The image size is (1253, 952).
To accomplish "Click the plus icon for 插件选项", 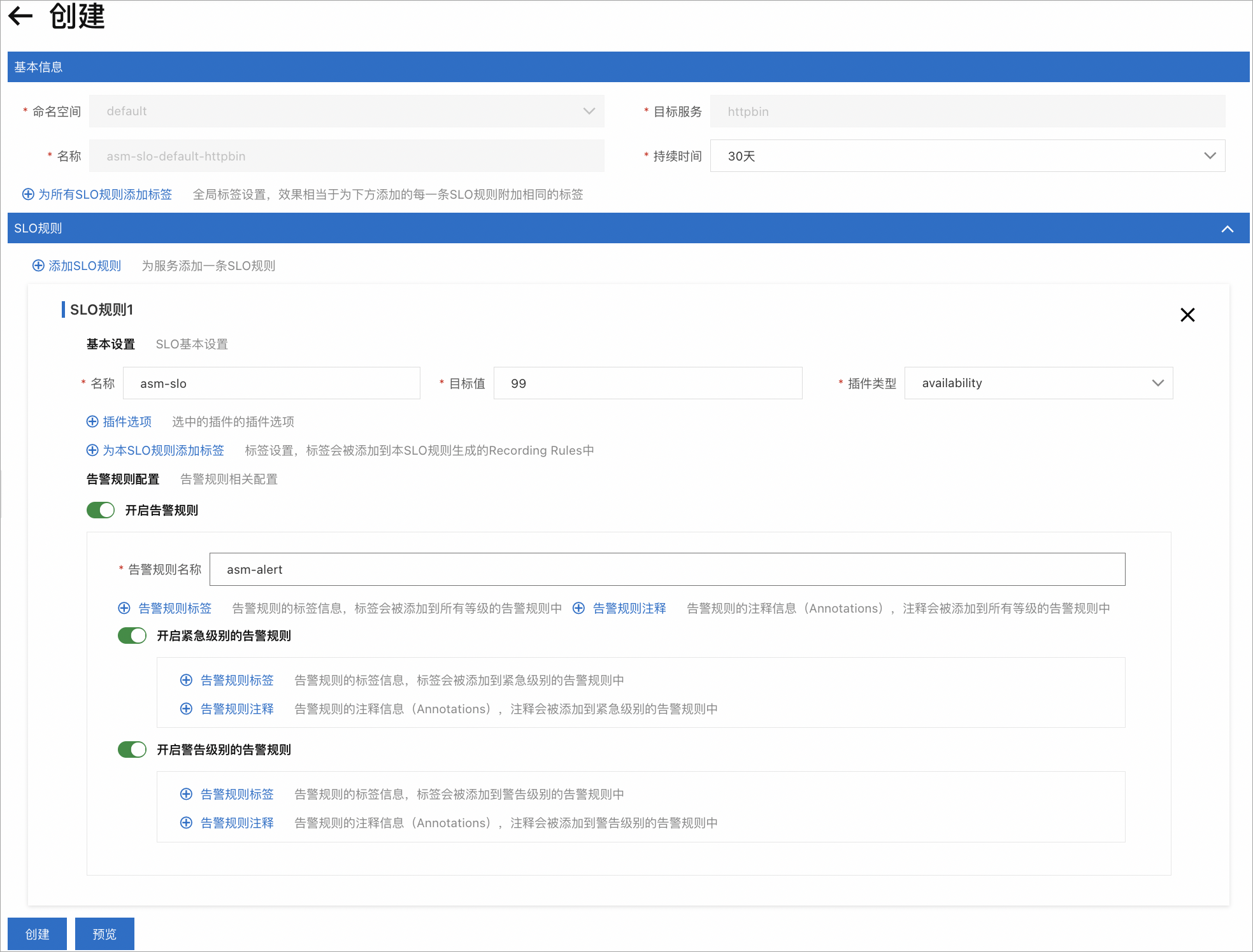I will point(92,422).
